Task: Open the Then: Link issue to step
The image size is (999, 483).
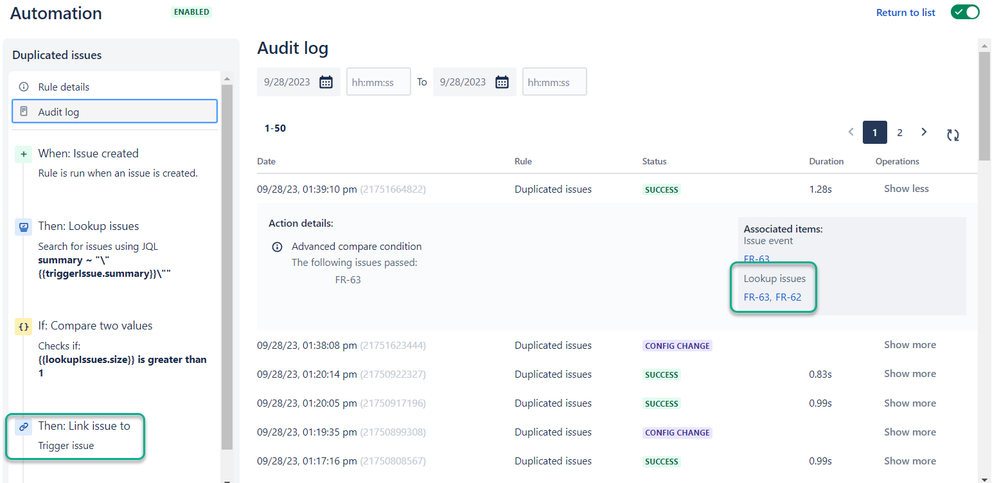Action: pos(83,426)
